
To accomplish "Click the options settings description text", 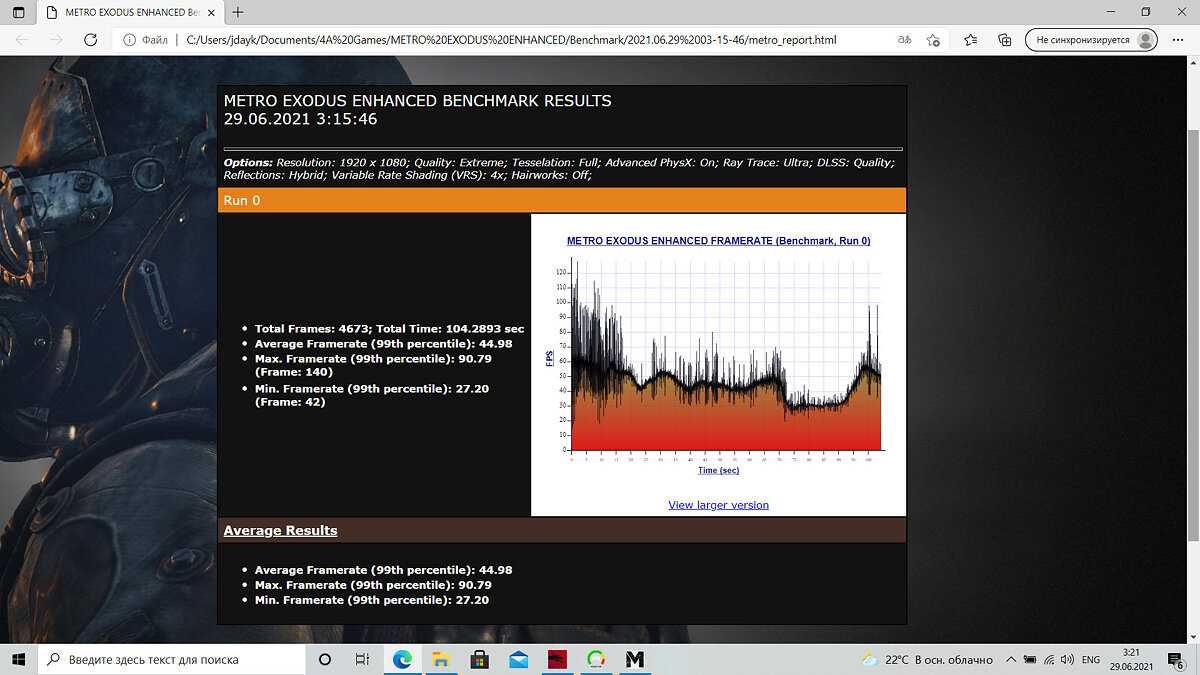I will click(559, 168).
